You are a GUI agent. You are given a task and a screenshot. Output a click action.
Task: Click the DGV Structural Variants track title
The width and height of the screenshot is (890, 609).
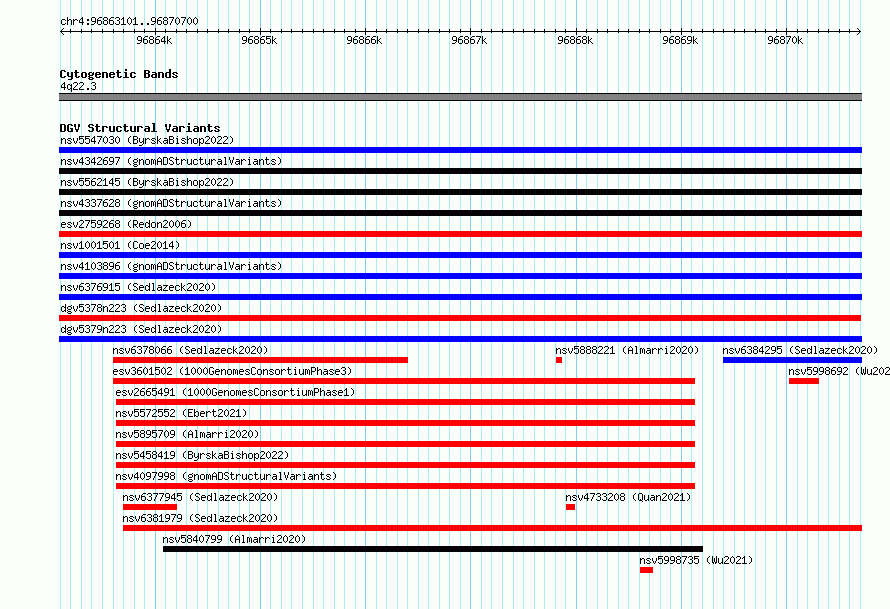point(140,128)
